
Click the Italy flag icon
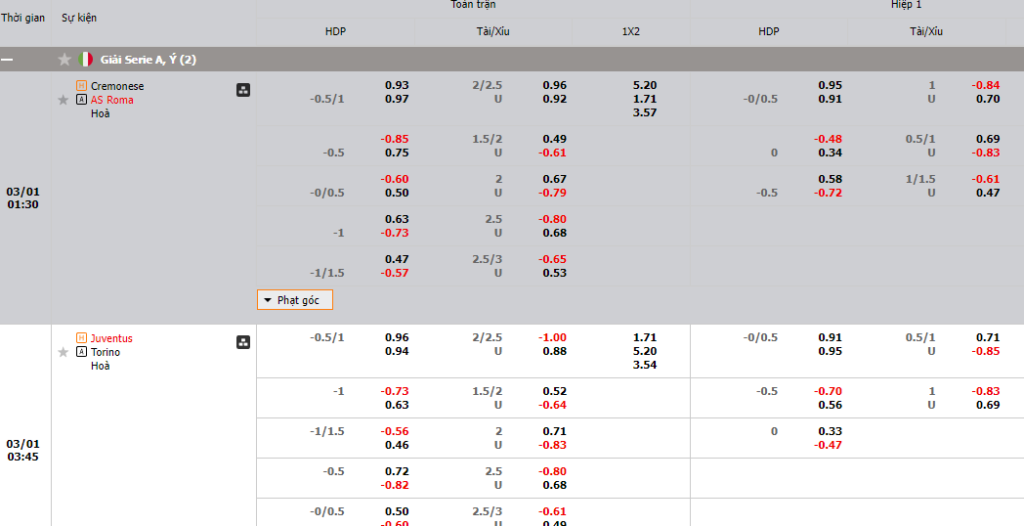(x=86, y=60)
